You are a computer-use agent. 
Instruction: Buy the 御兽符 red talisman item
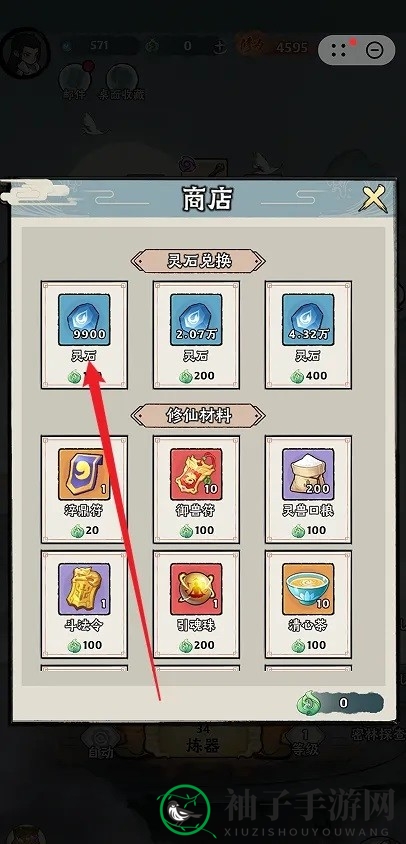(x=197, y=489)
